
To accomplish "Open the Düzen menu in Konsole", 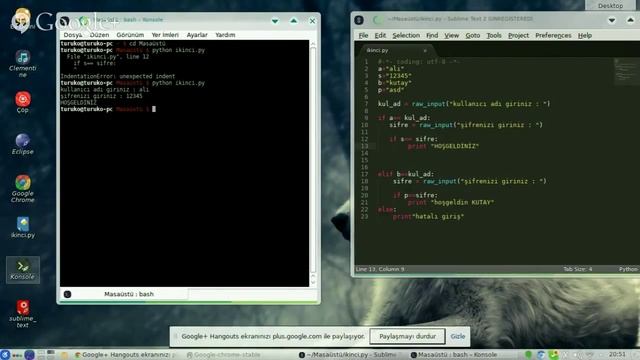I will click(99, 35).
